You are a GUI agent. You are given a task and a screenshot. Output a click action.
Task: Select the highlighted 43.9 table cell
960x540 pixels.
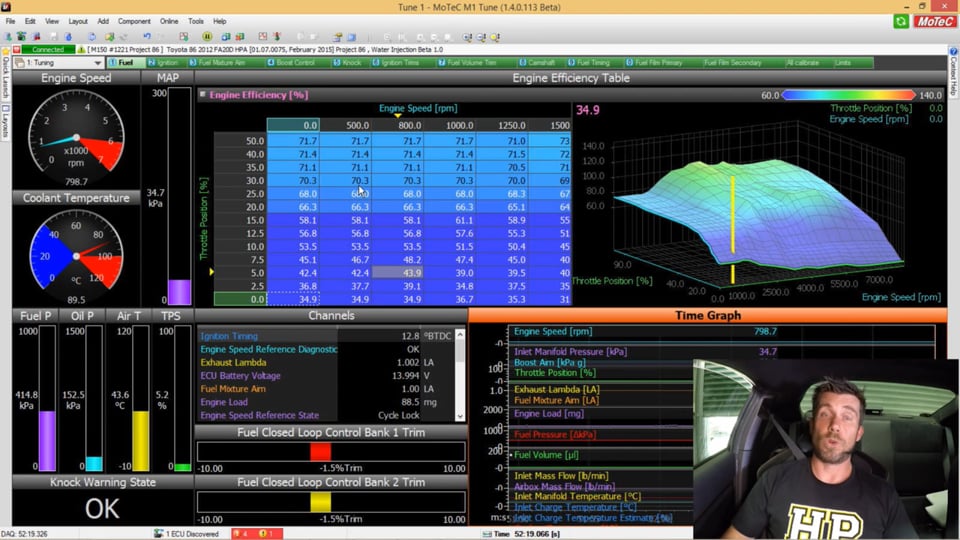click(x=398, y=273)
